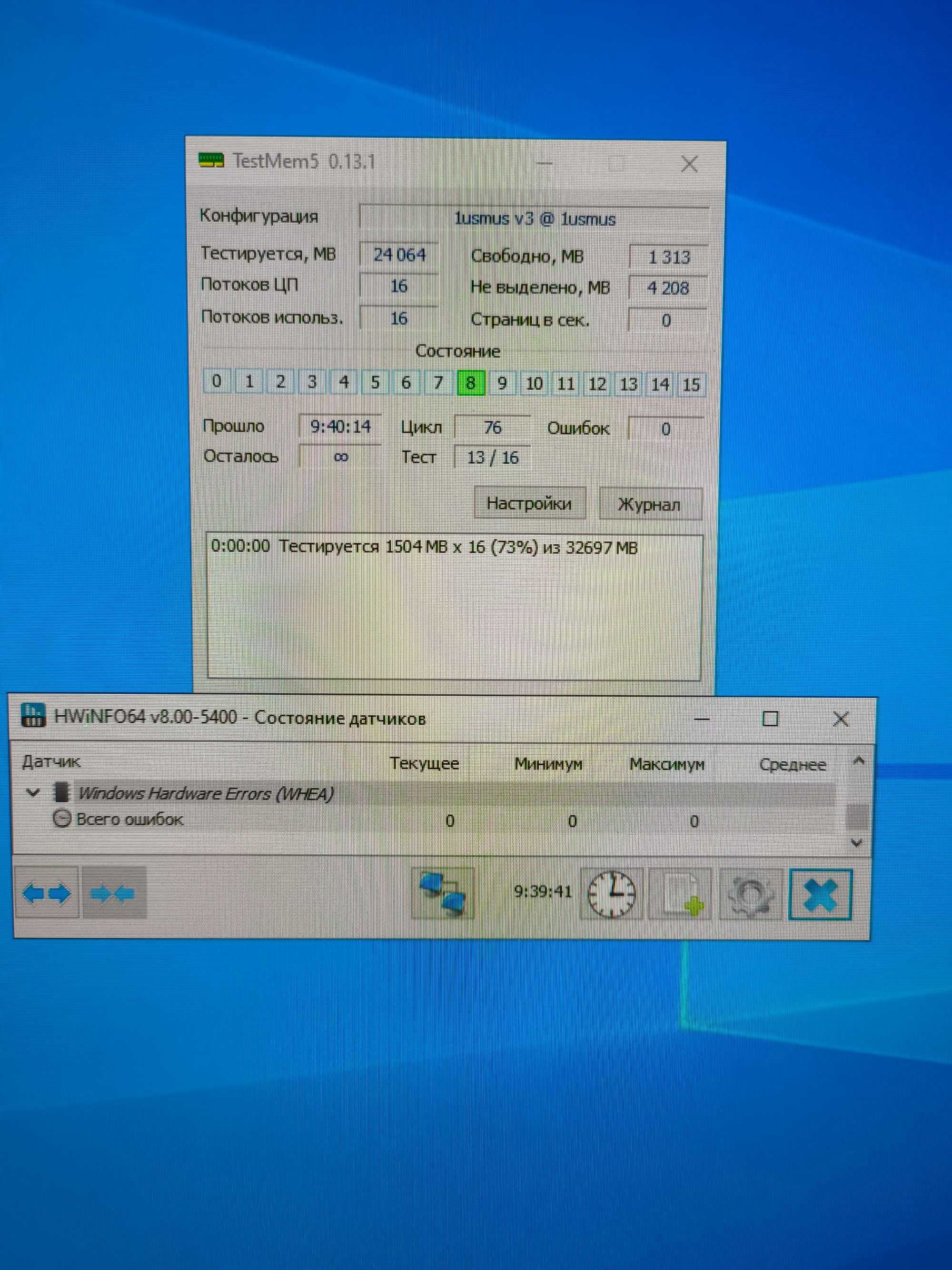Close the TestMem5 window
Image resolution: width=952 pixels, height=1270 pixels.
coord(689,165)
